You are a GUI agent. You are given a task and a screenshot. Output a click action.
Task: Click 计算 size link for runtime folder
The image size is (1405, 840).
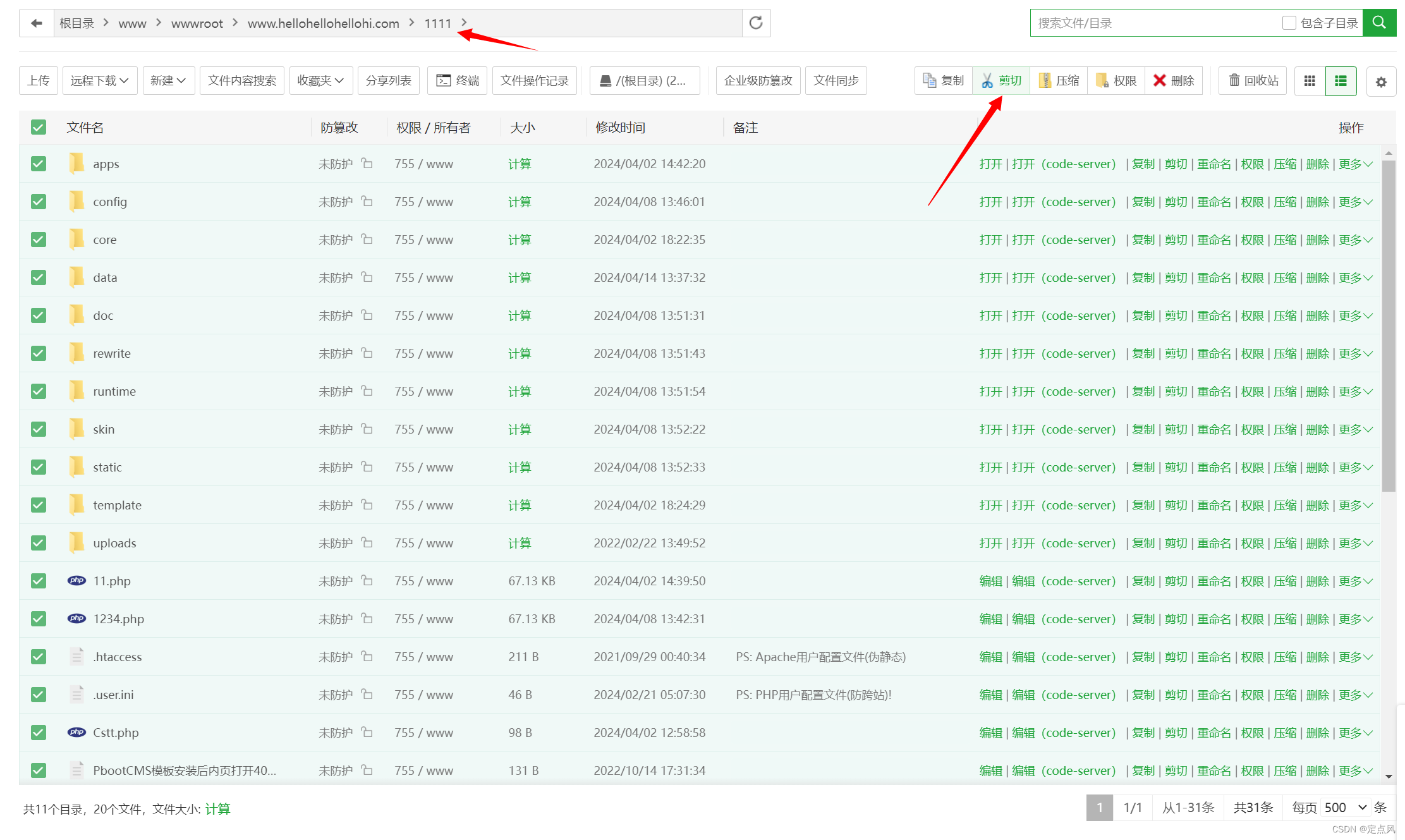pos(520,391)
